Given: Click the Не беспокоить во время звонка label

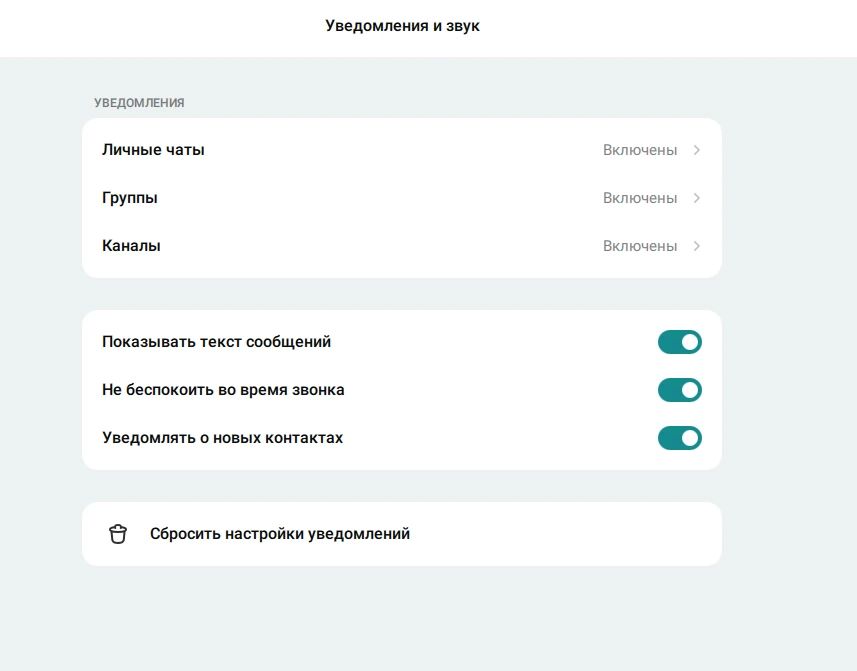Looking at the screenshot, I should 223,390.
